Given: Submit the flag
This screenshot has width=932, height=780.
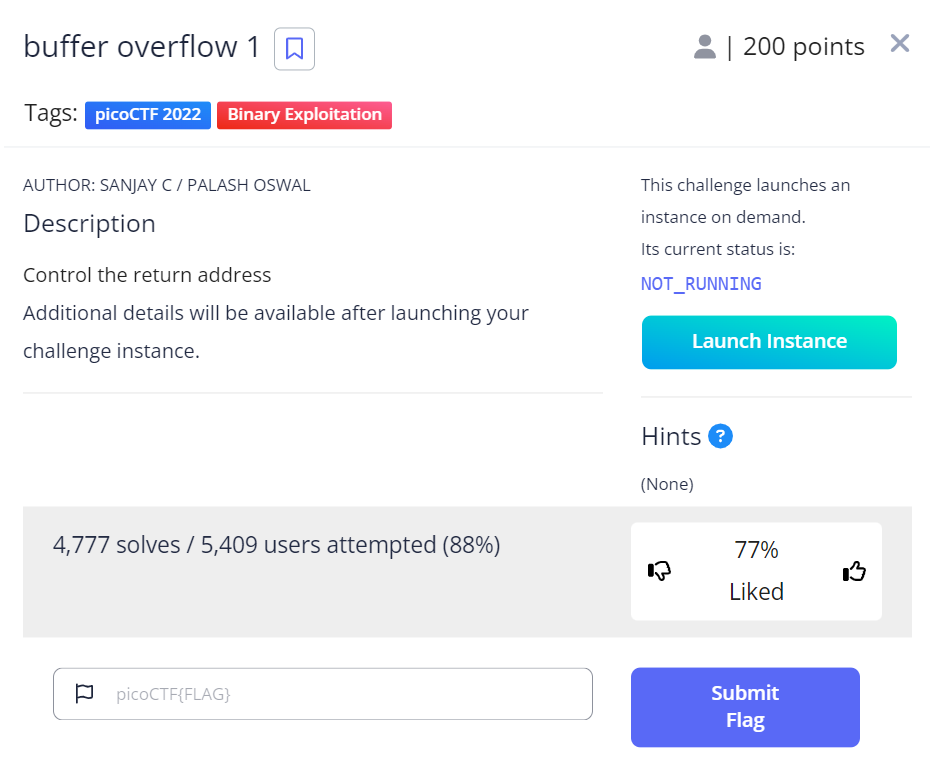Looking at the screenshot, I should click(744, 707).
